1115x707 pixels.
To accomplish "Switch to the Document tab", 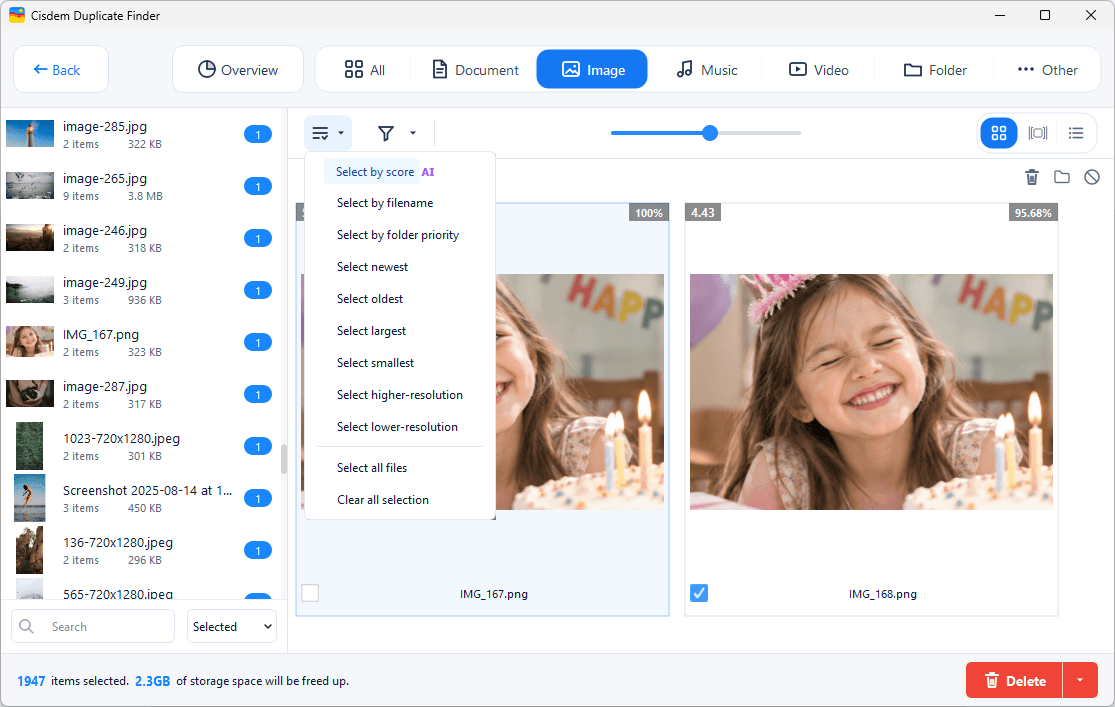I will click(476, 70).
